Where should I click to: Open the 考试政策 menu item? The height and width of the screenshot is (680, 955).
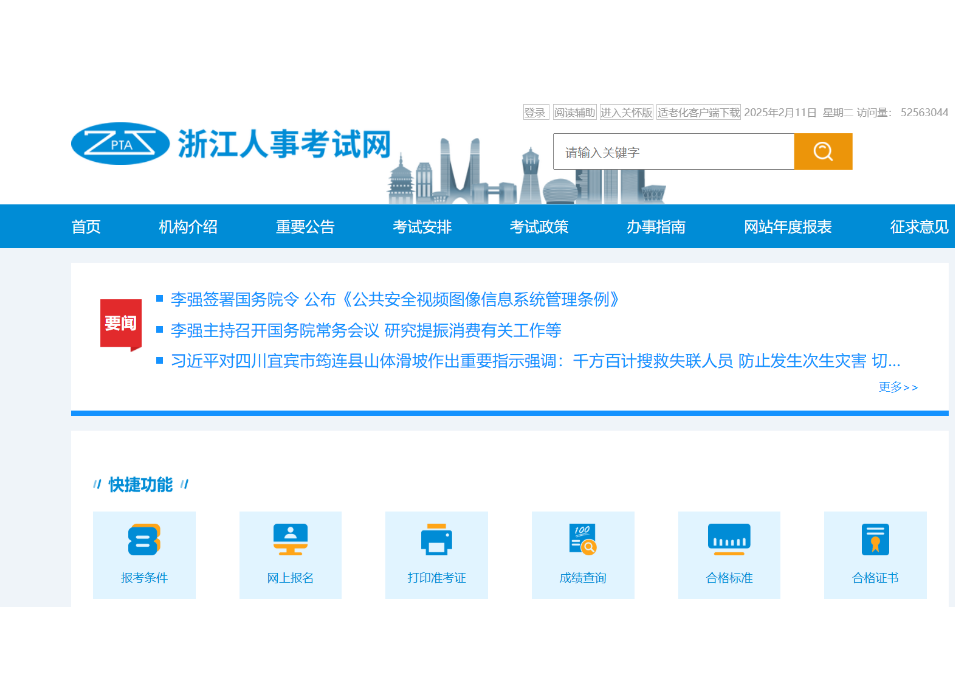click(537, 226)
